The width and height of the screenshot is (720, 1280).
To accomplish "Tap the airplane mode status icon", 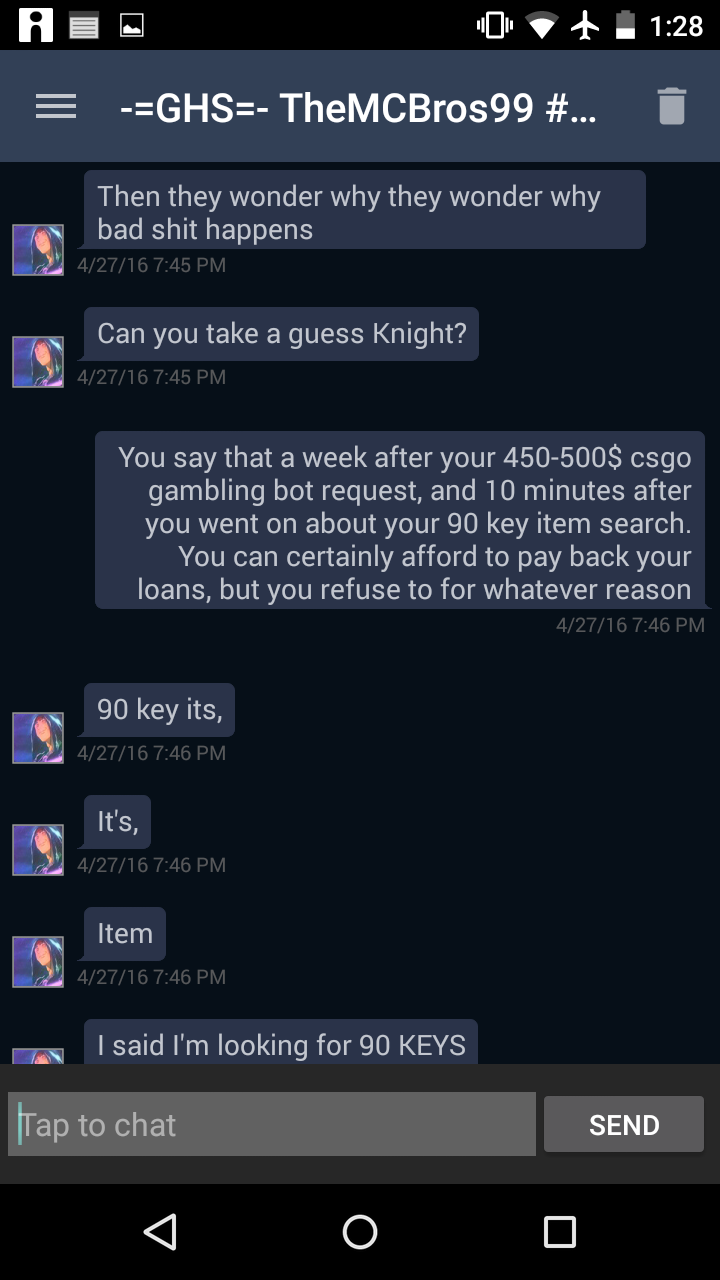I will pyautogui.click(x=586, y=26).
